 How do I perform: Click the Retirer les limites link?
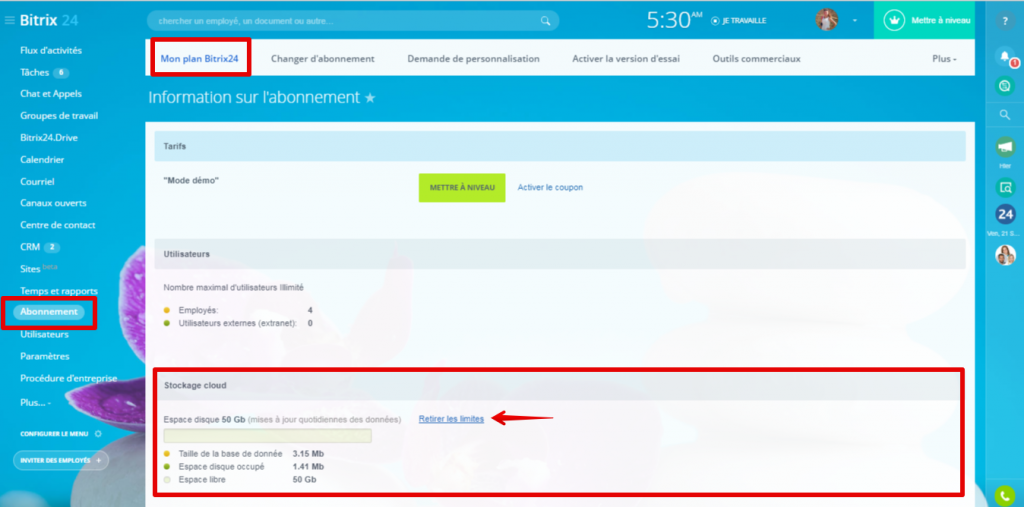coord(451,419)
